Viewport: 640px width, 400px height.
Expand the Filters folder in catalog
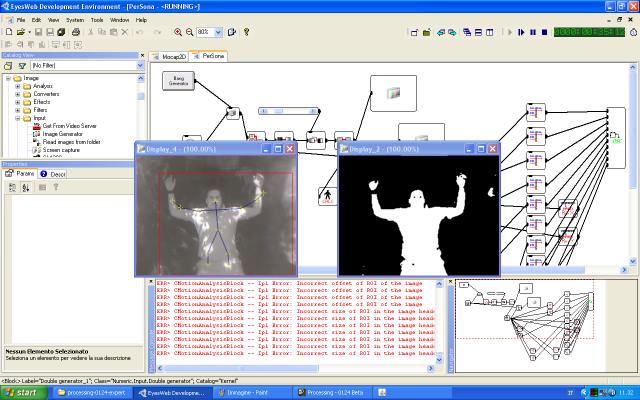pos(17,110)
